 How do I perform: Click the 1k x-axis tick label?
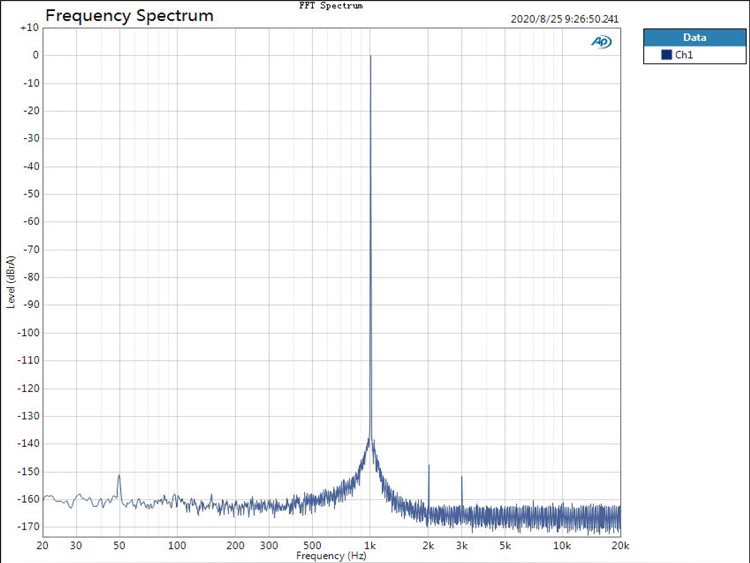coord(370,546)
